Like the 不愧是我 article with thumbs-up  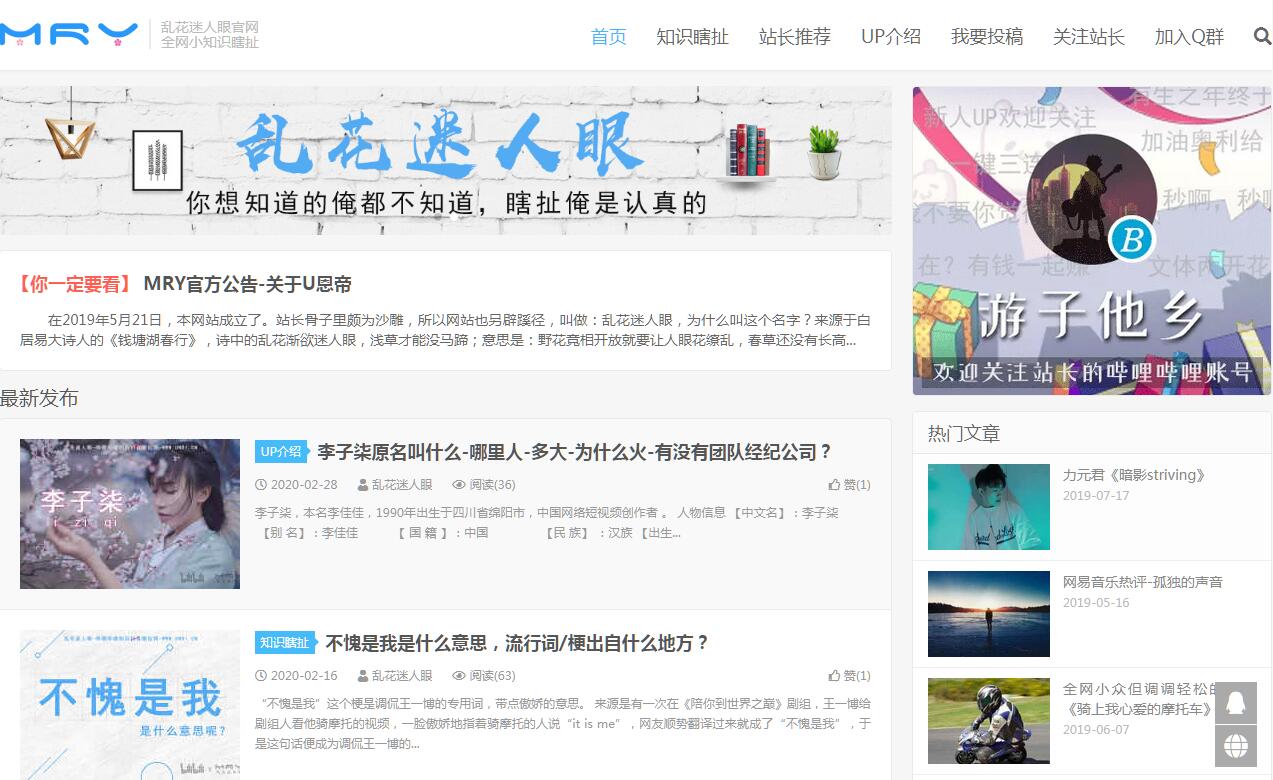pos(849,675)
